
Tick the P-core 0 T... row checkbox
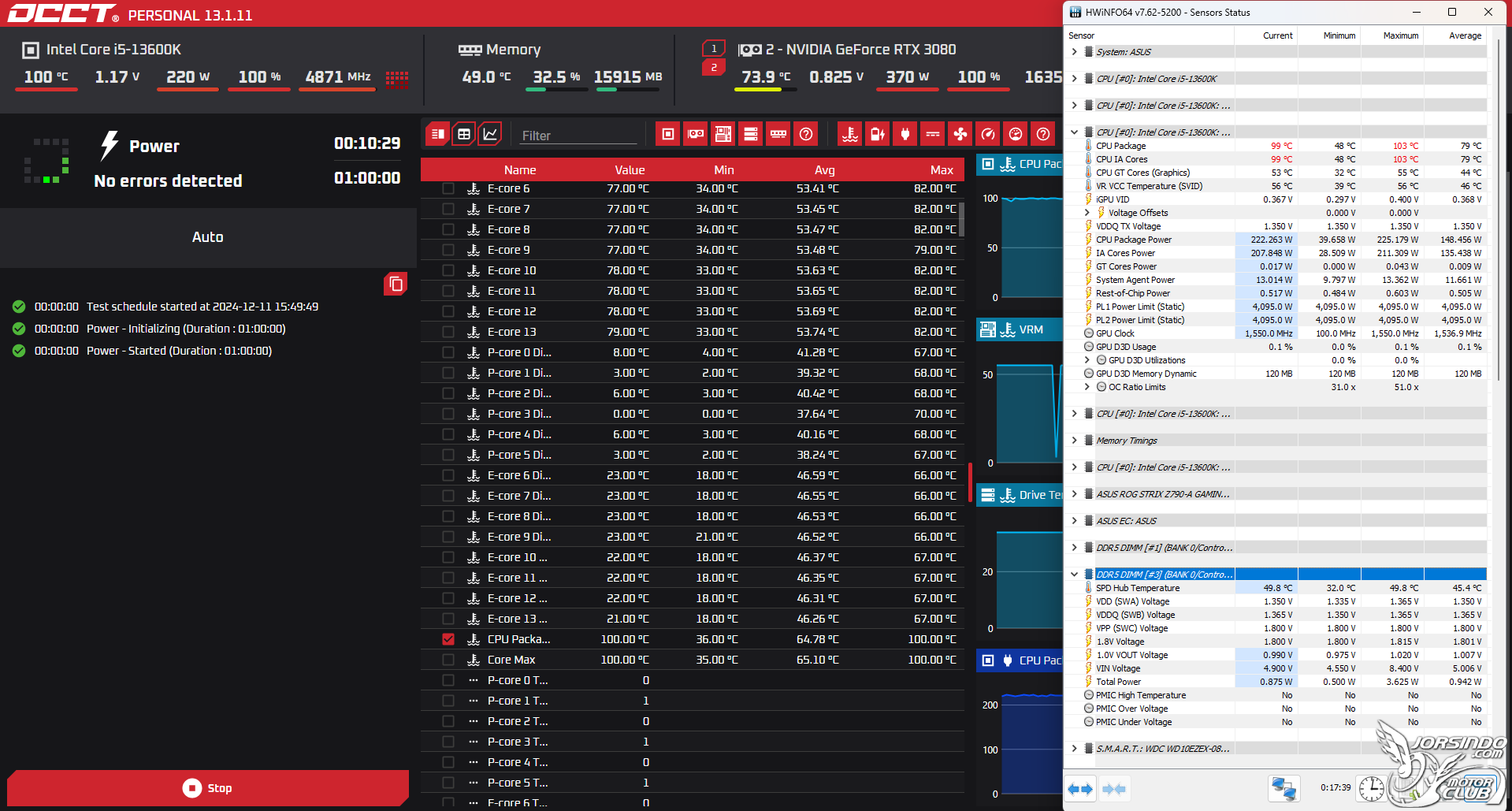click(448, 680)
